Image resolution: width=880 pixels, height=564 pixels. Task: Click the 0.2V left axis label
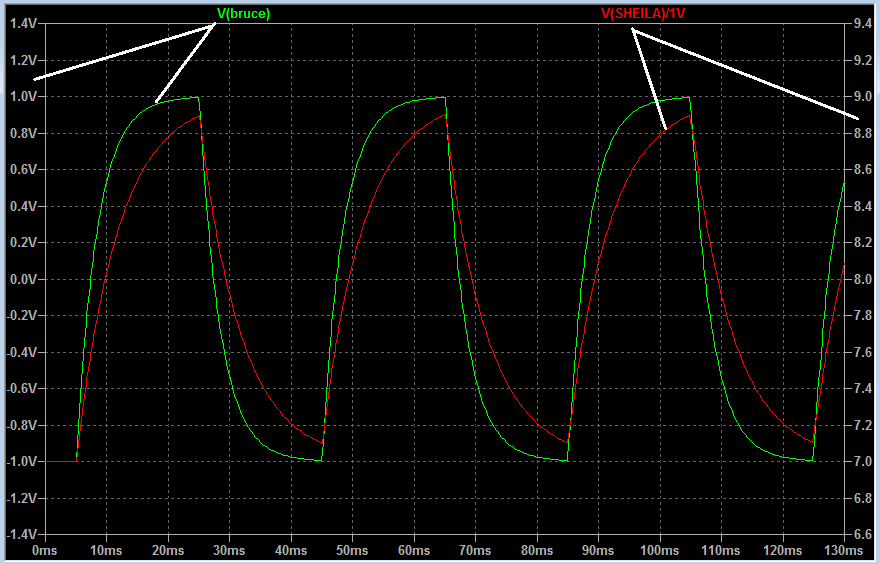tap(24, 242)
